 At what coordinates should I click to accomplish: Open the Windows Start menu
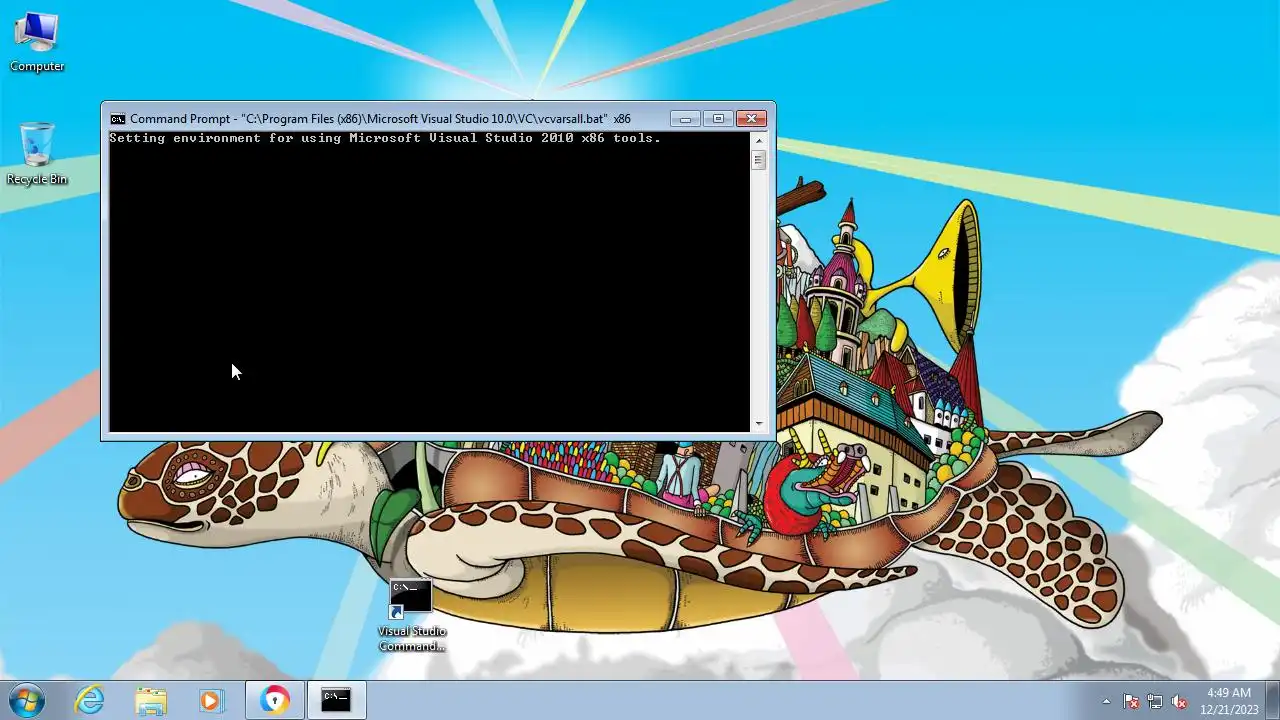tap(27, 700)
